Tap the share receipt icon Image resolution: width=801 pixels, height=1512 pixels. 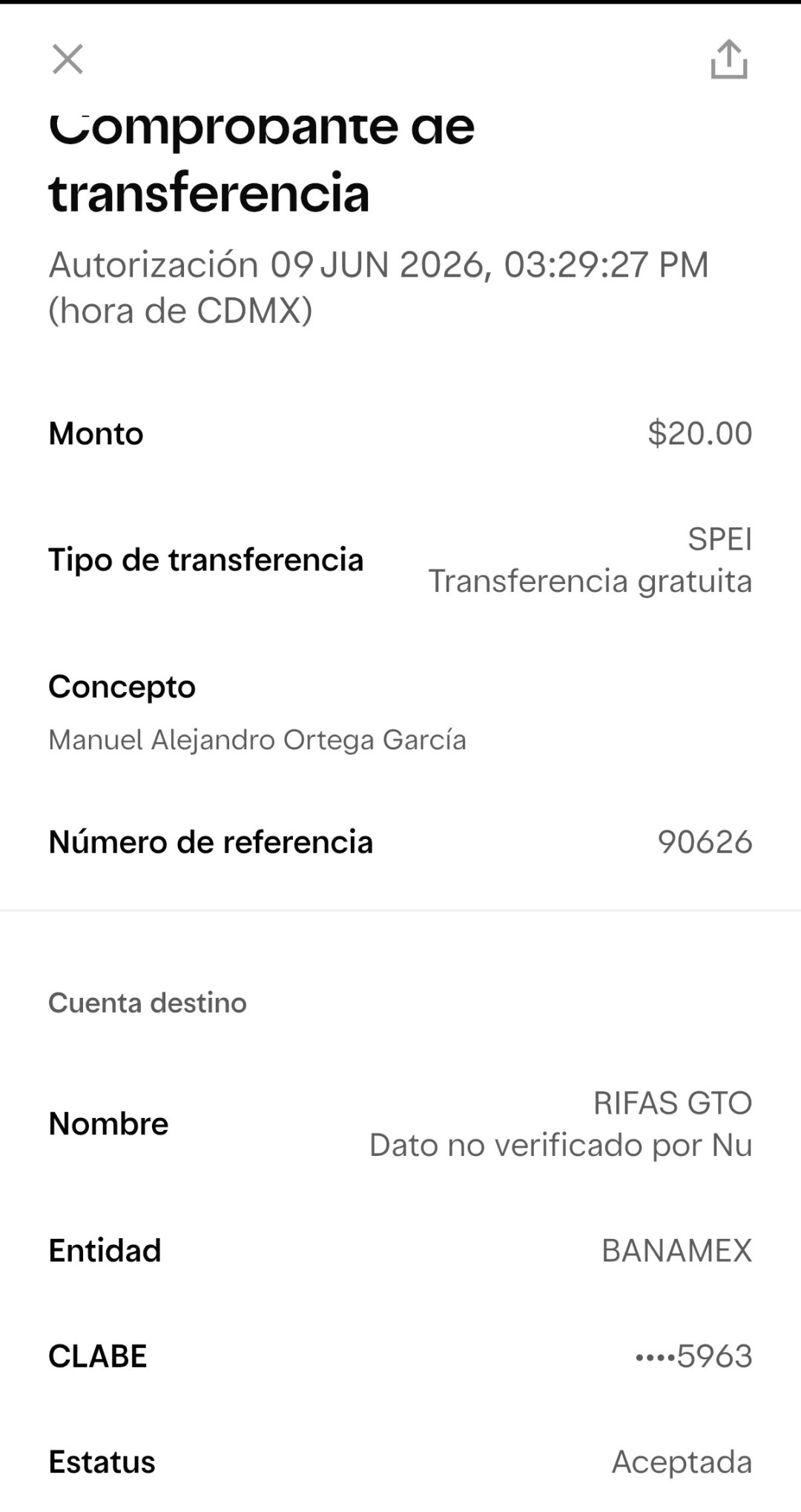[x=729, y=59]
